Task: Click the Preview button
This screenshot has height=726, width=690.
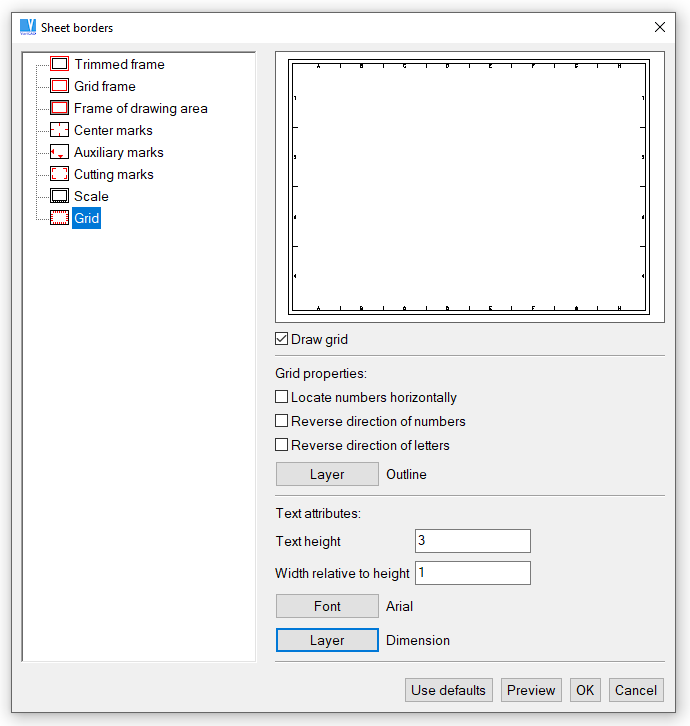Action: pyautogui.click(x=531, y=690)
